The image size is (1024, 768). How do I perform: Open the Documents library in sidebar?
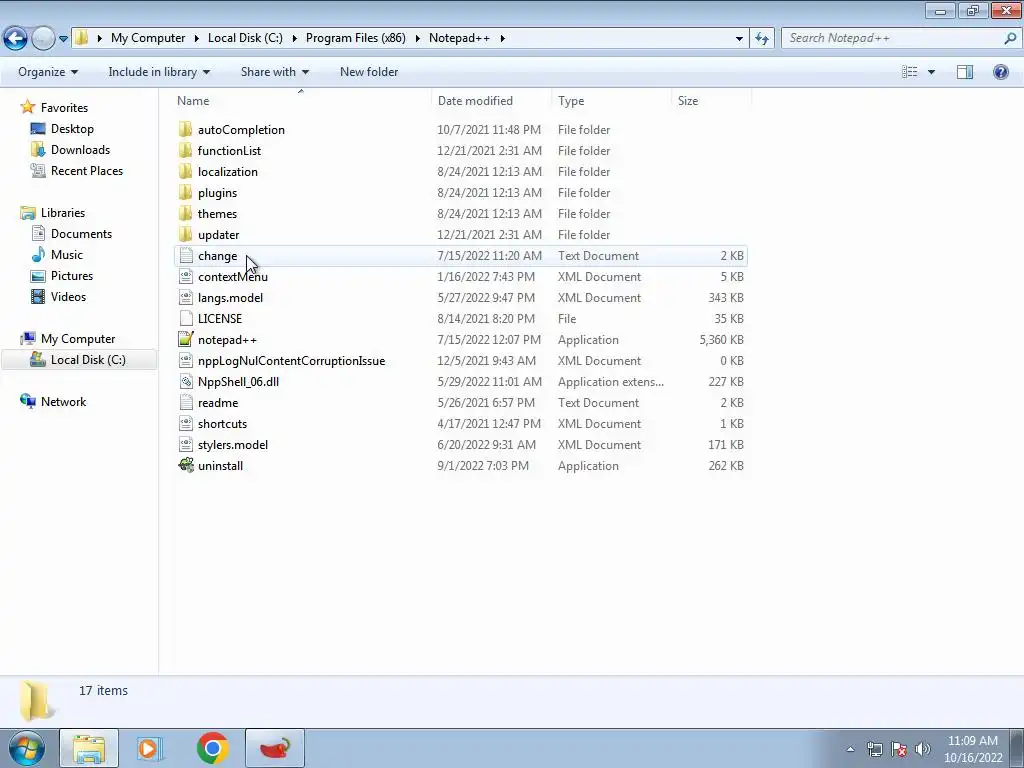tap(81, 234)
